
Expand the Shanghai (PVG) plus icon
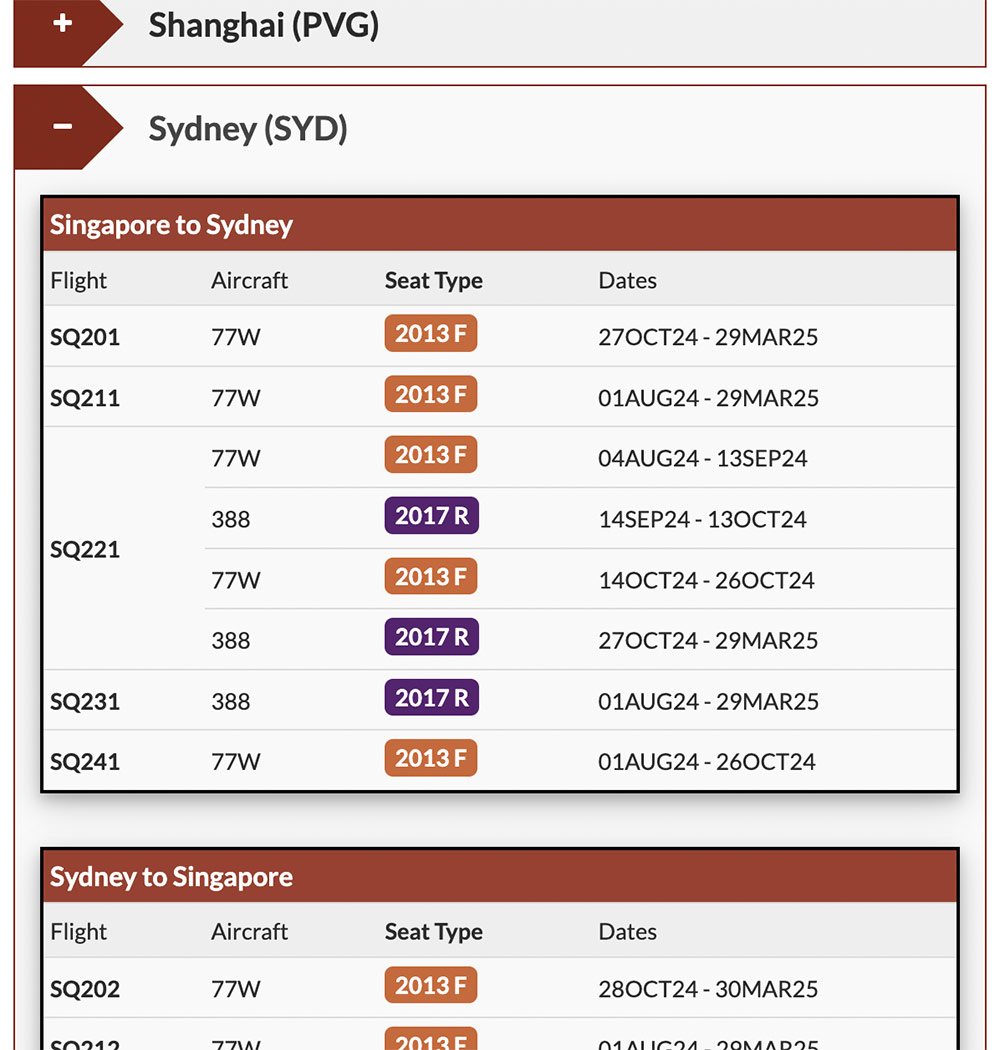pos(62,24)
